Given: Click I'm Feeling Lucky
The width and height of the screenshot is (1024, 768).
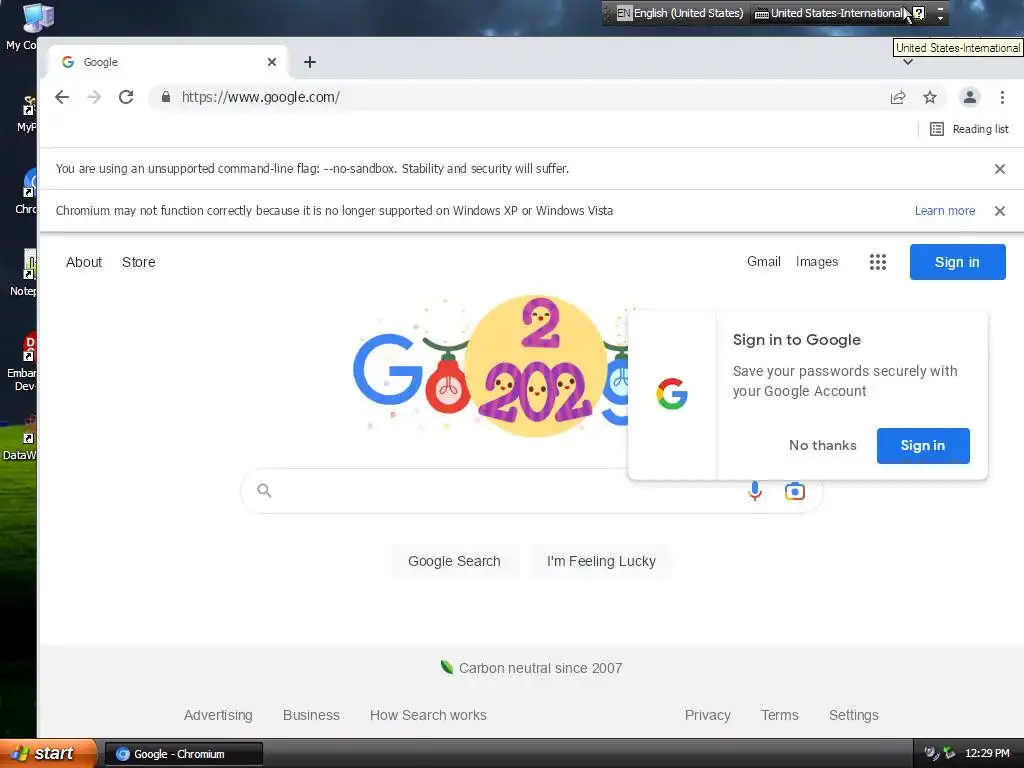Looking at the screenshot, I should coord(601,561).
